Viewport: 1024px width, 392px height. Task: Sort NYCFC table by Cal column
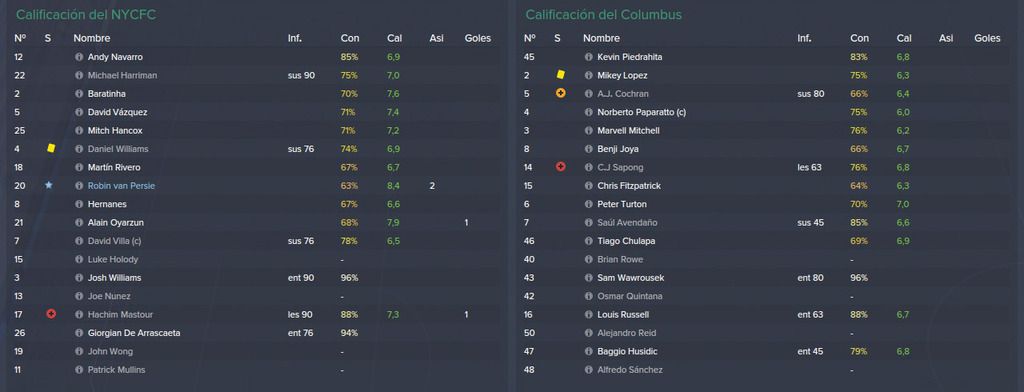pos(394,39)
